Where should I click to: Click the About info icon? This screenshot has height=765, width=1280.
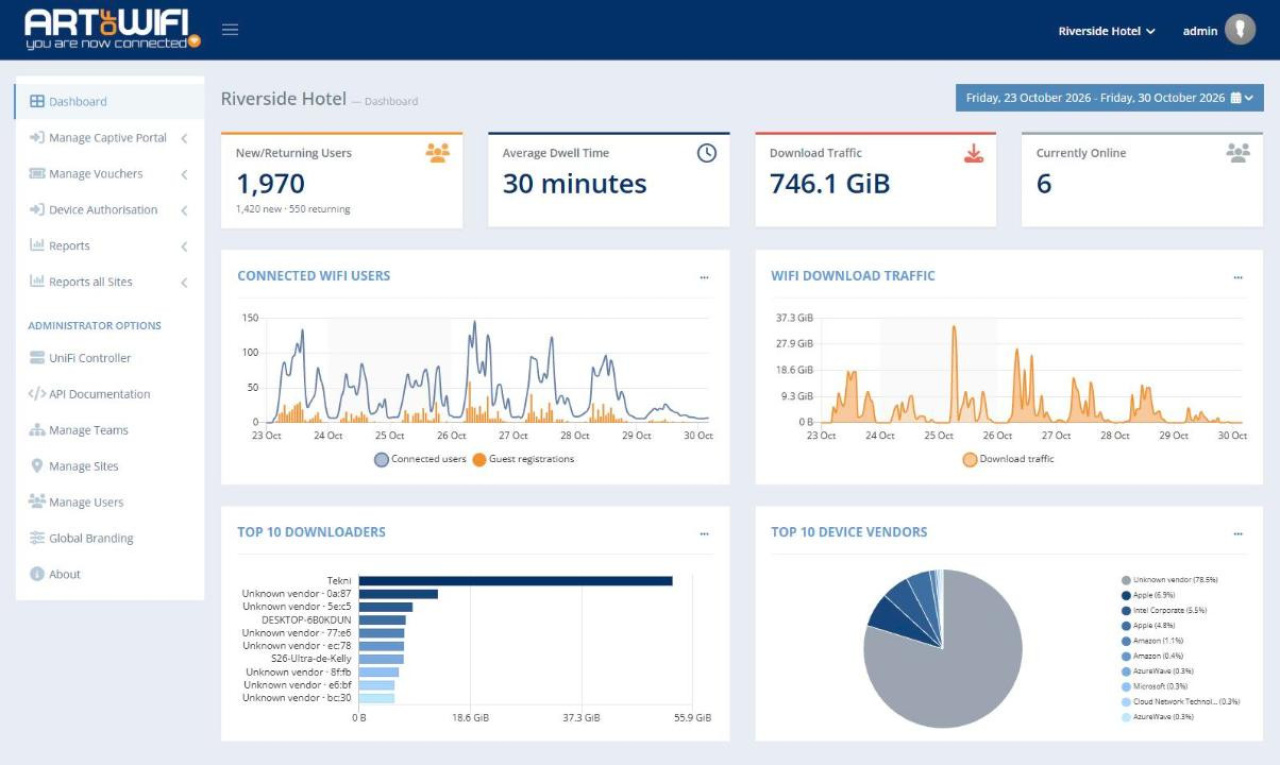37,574
